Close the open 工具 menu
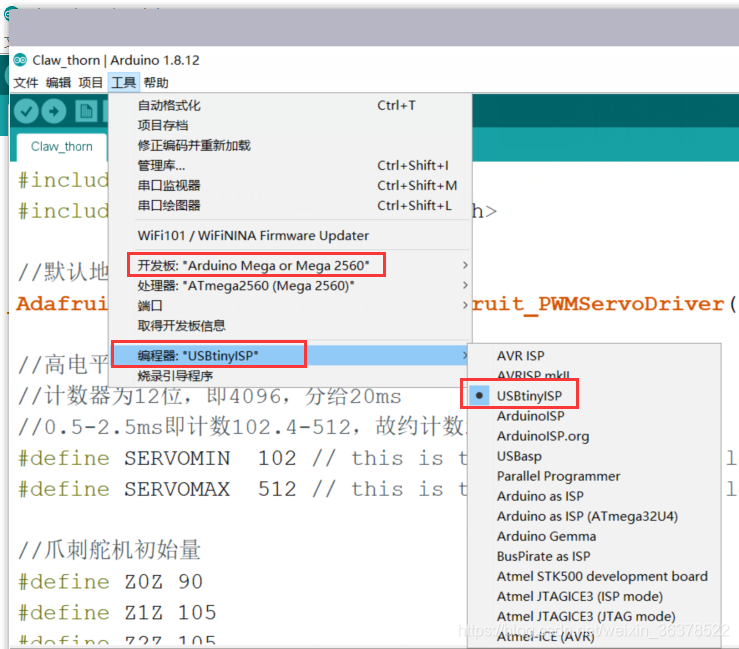The image size is (739, 649). click(x=123, y=83)
